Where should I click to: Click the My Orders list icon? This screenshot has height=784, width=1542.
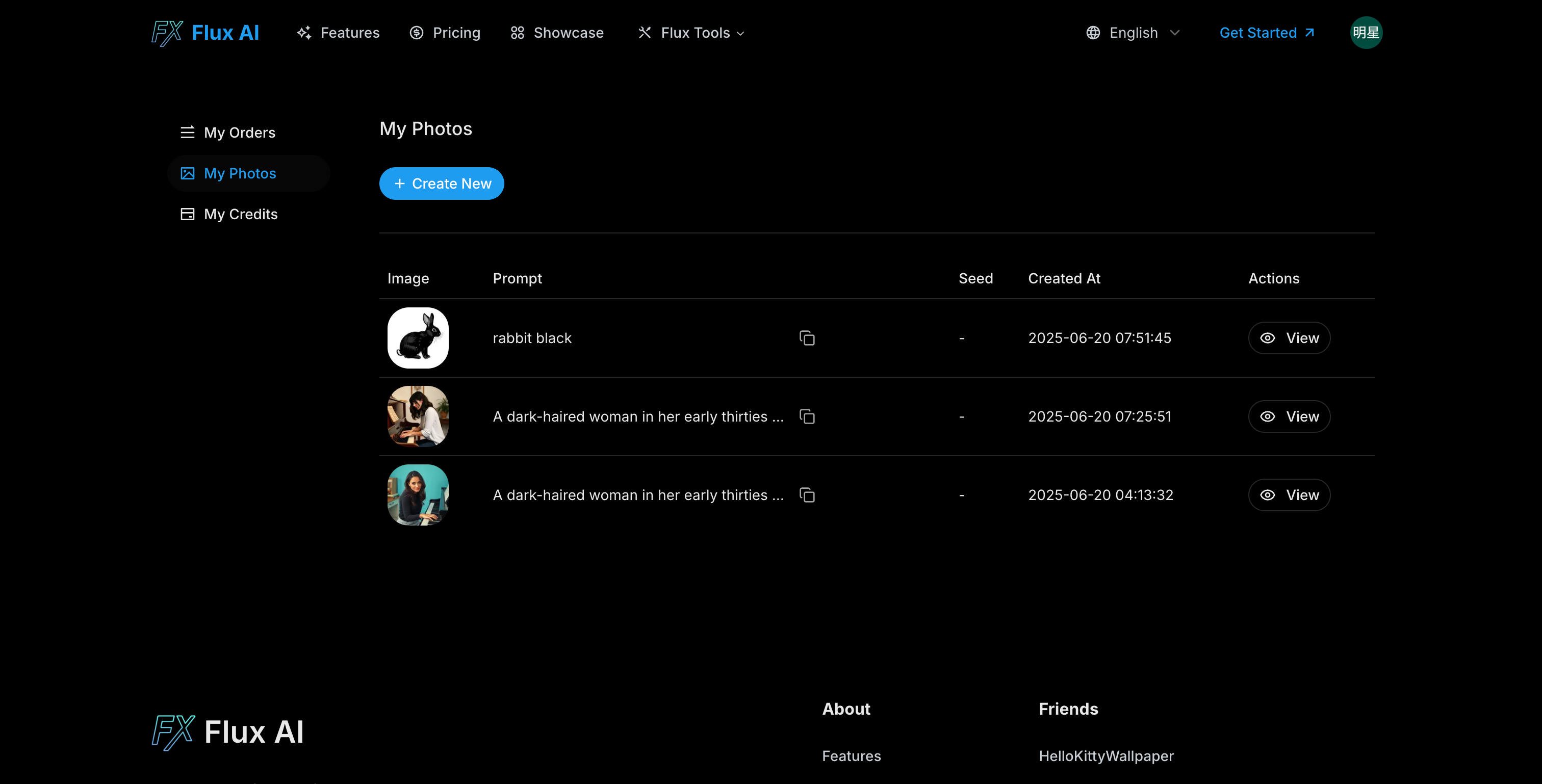(x=187, y=132)
